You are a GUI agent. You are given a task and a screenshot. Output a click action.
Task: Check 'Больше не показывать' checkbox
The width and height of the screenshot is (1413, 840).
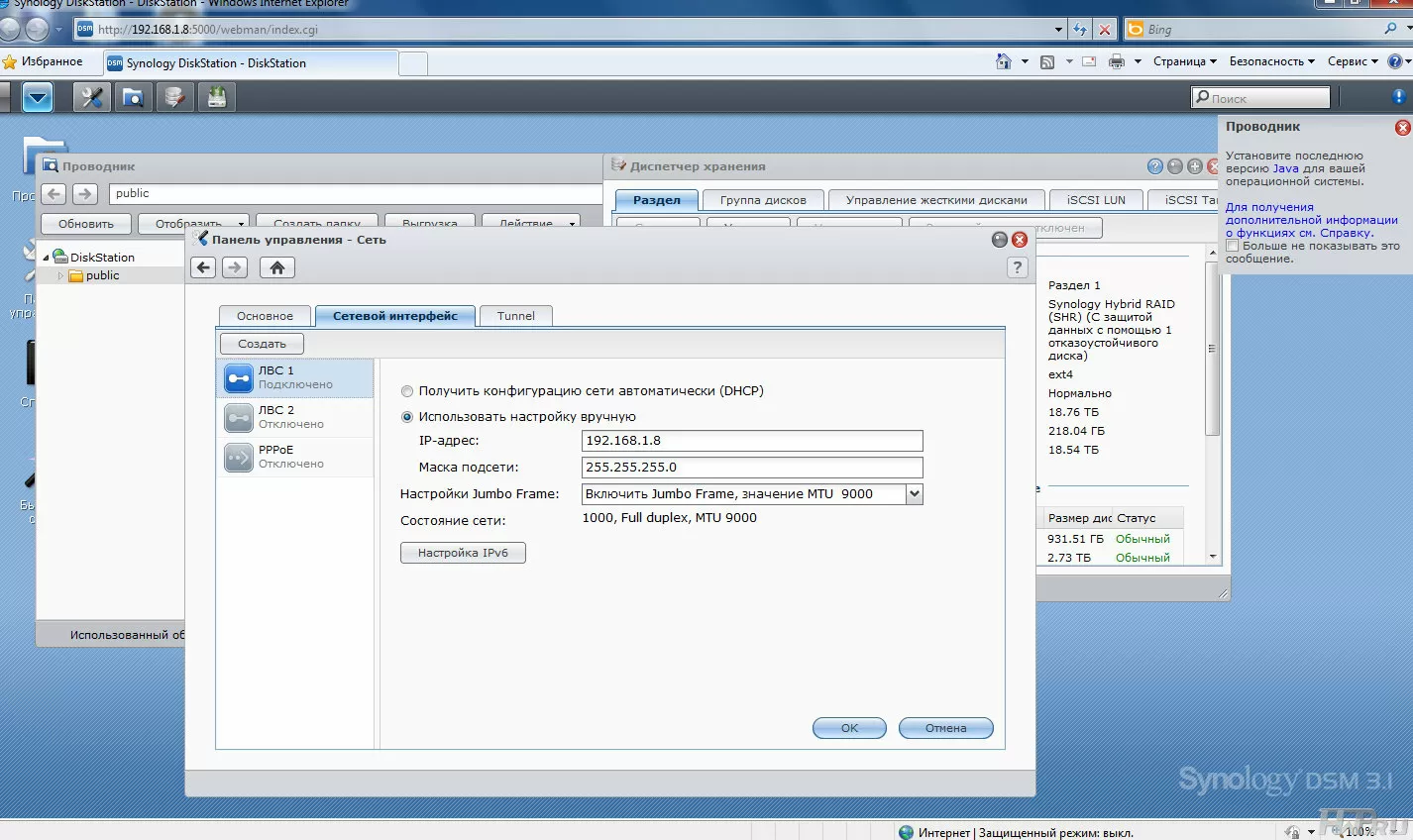pyautogui.click(x=1233, y=246)
